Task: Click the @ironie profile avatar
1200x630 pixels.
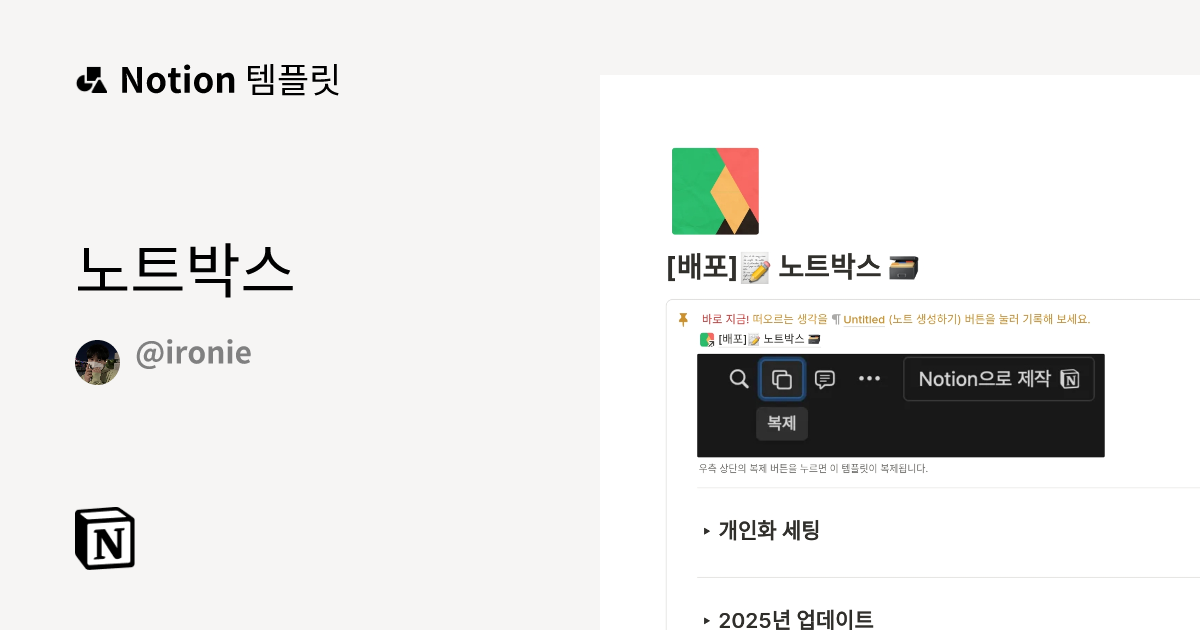Action: click(x=97, y=362)
